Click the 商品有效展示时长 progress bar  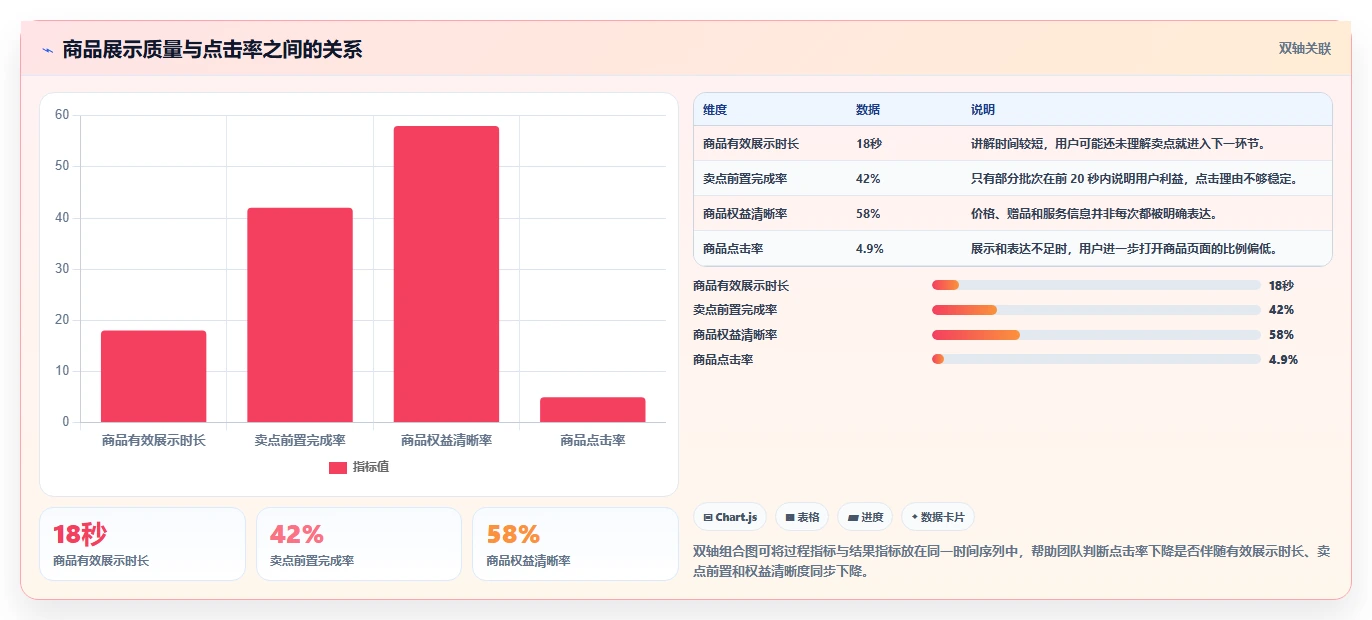1095,285
